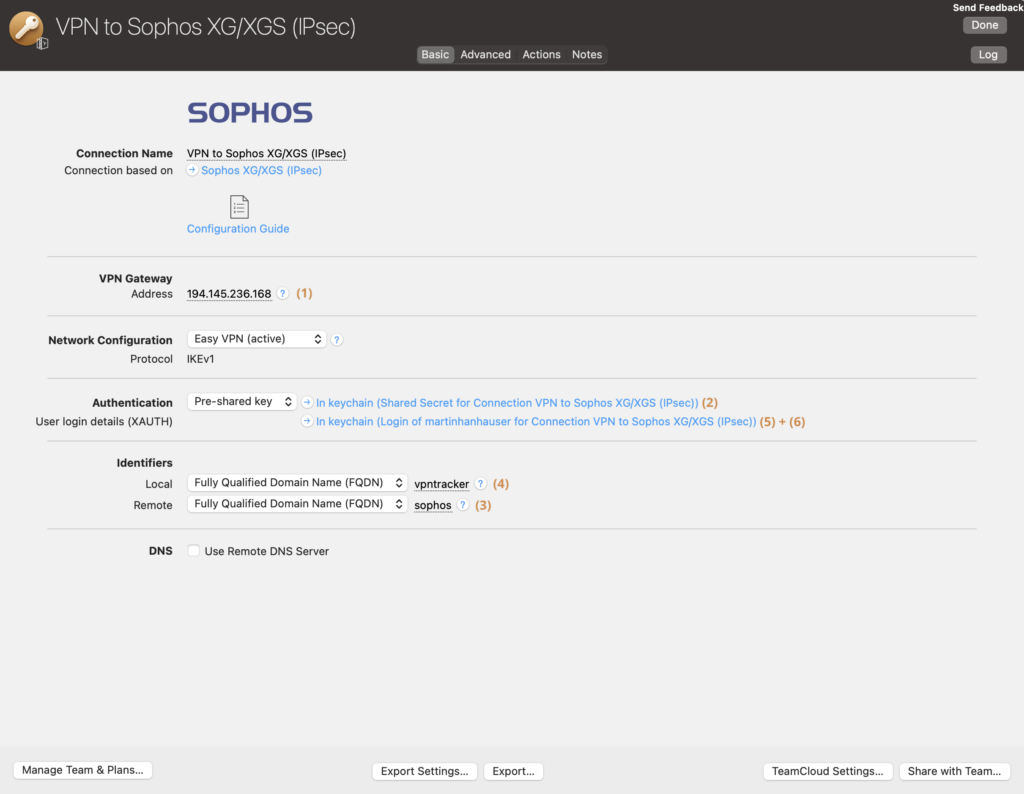The width and height of the screenshot is (1024, 794).
Task: Open the Network Configuration dropdown
Action: click(256, 339)
